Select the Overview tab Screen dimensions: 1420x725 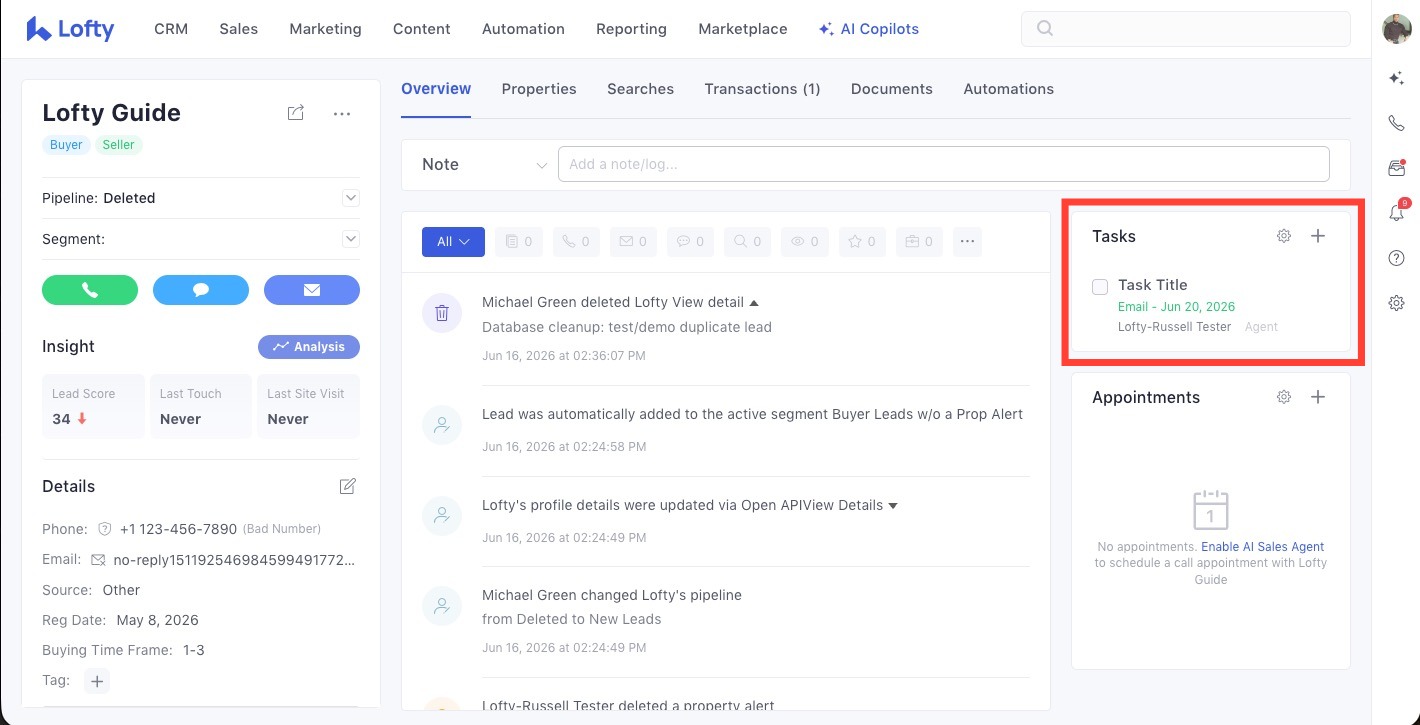coord(436,89)
